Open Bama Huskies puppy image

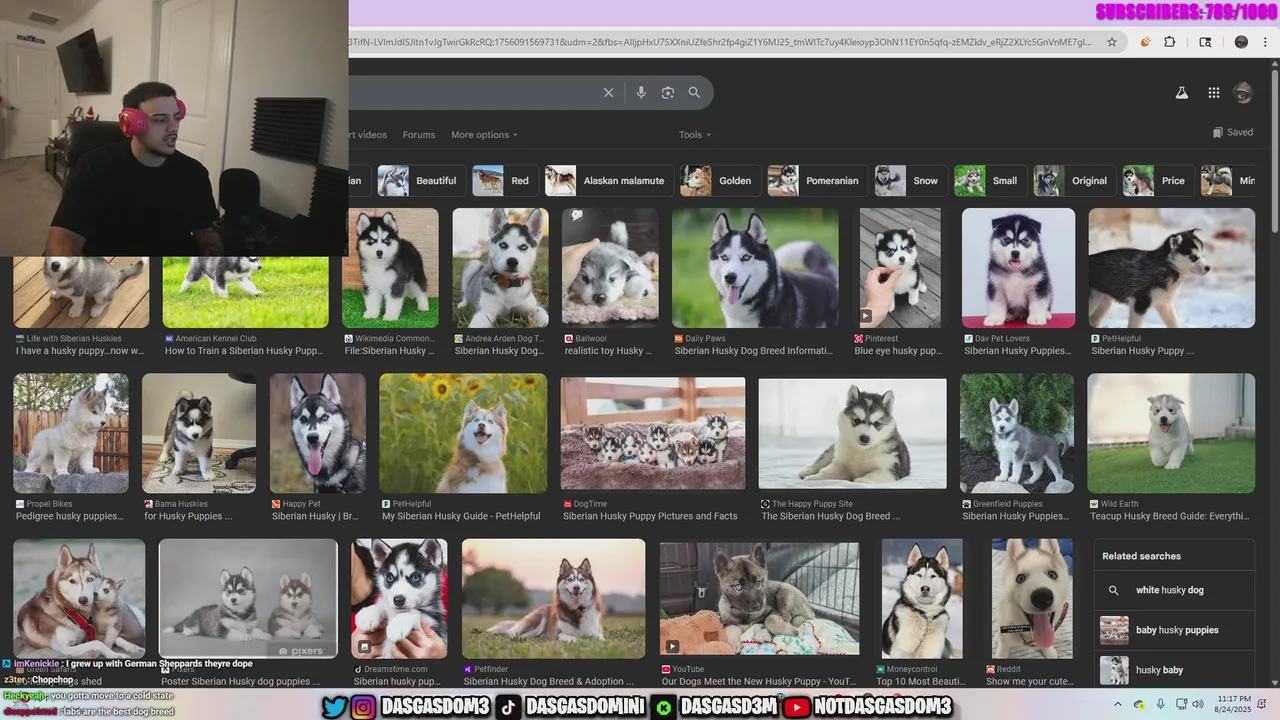199,433
